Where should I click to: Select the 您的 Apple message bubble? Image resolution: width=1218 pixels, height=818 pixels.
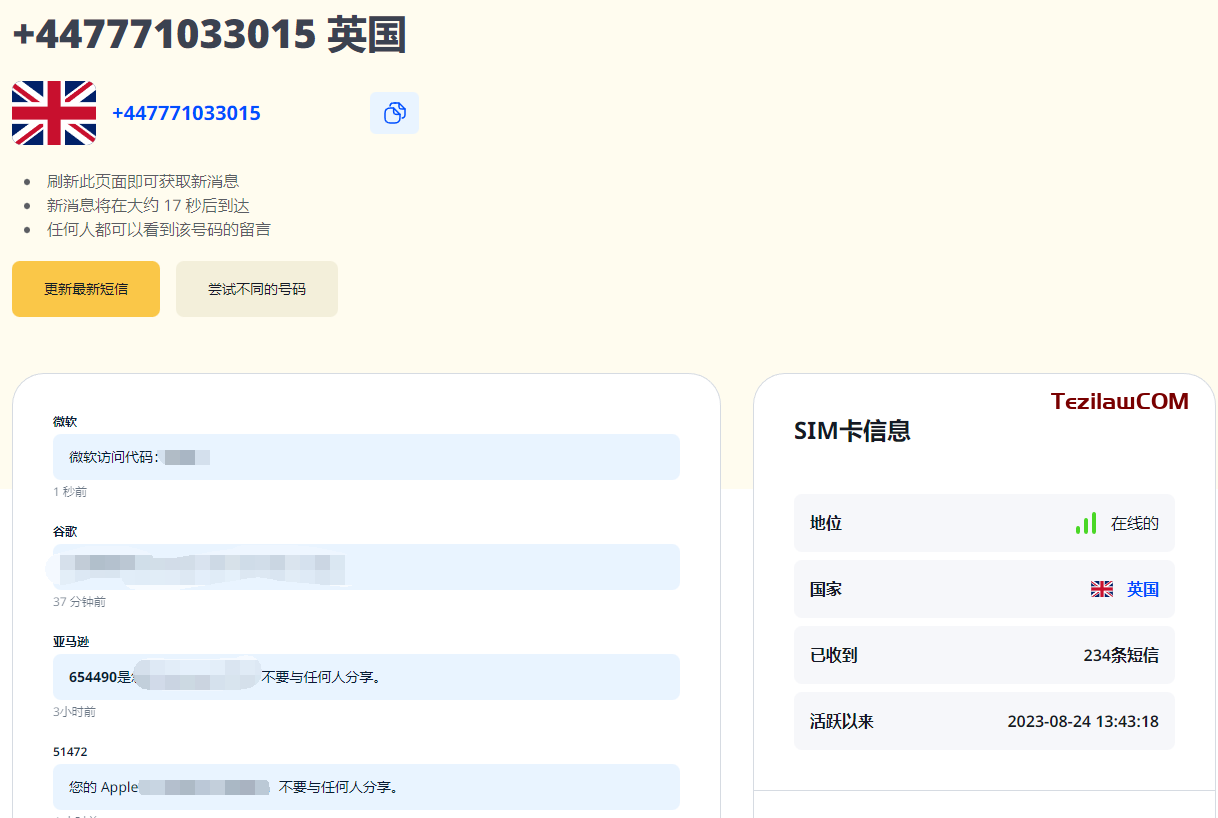366,787
